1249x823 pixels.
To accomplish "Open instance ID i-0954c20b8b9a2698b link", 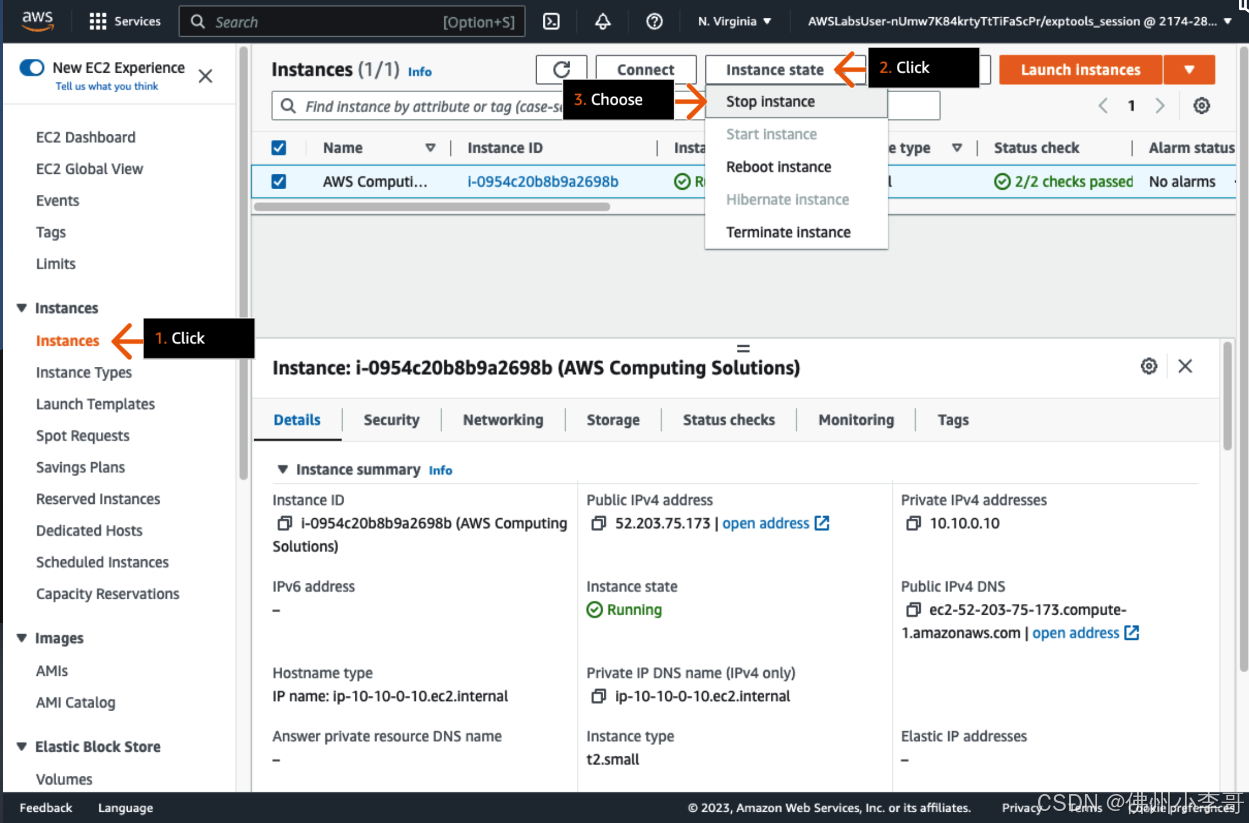I will (542, 182).
